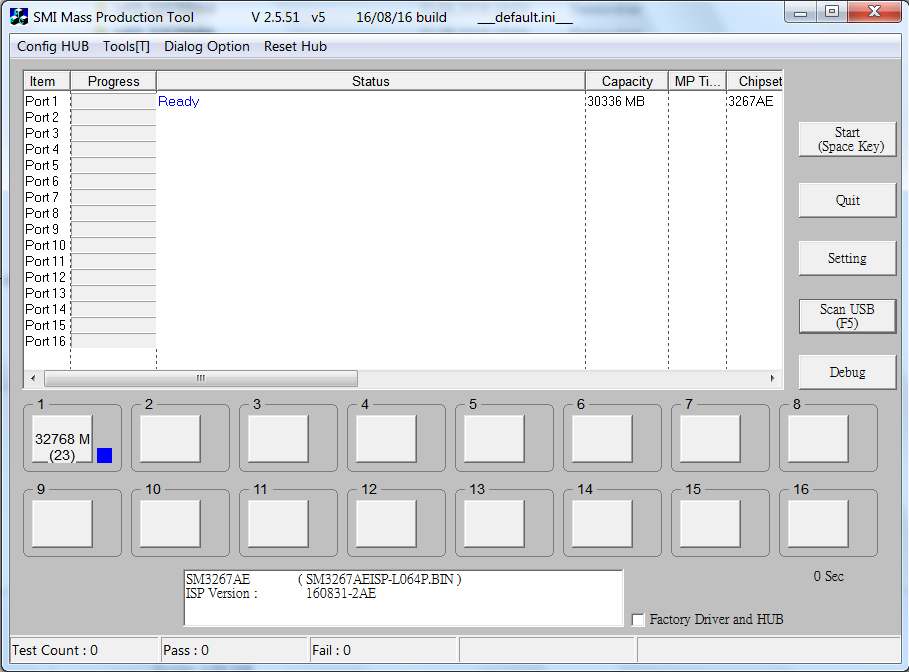The height and width of the screenshot is (672, 909).
Task: Click the Reset Hub menu item
Action: click(295, 46)
